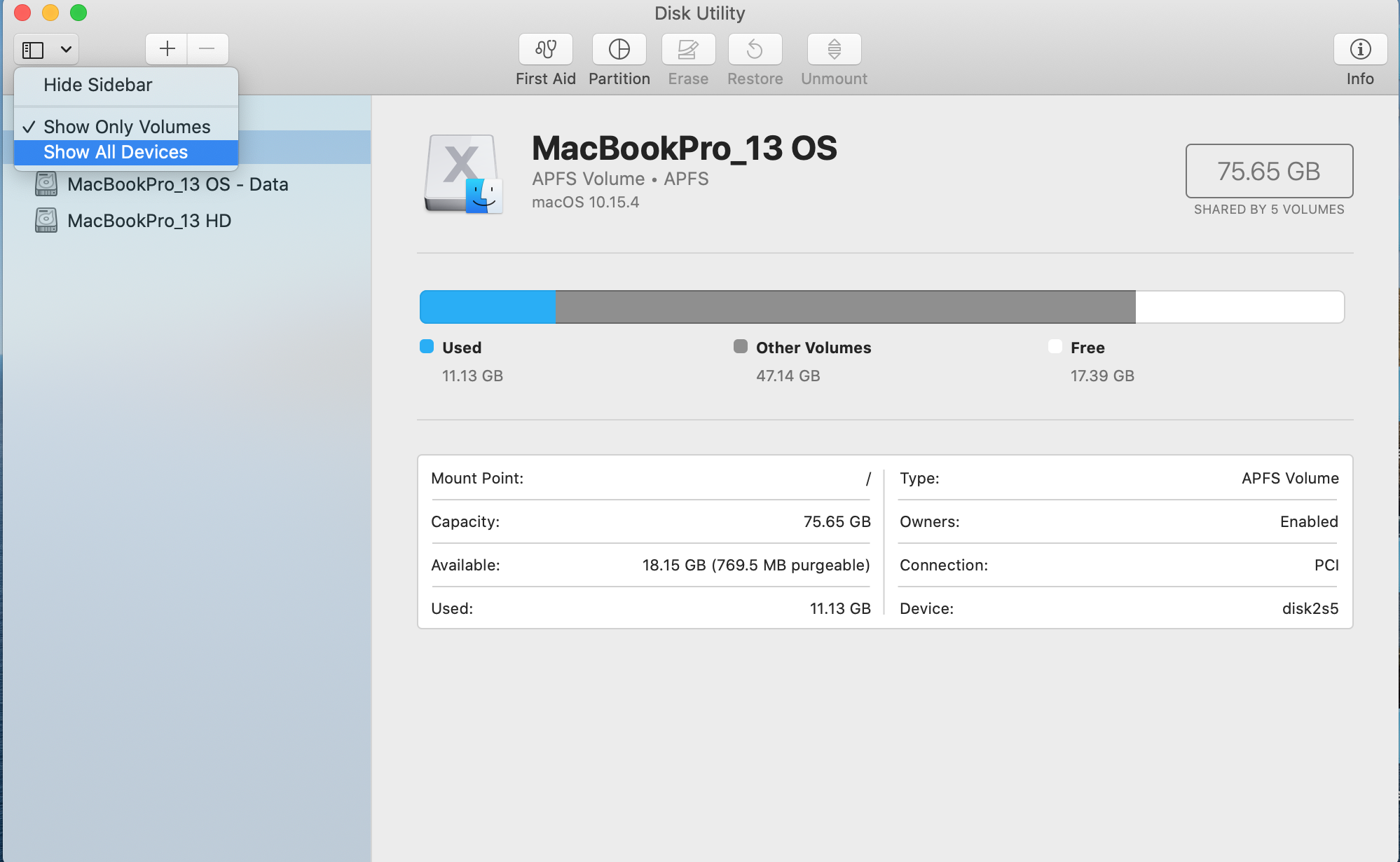Open the Partition tool

(x=619, y=49)
